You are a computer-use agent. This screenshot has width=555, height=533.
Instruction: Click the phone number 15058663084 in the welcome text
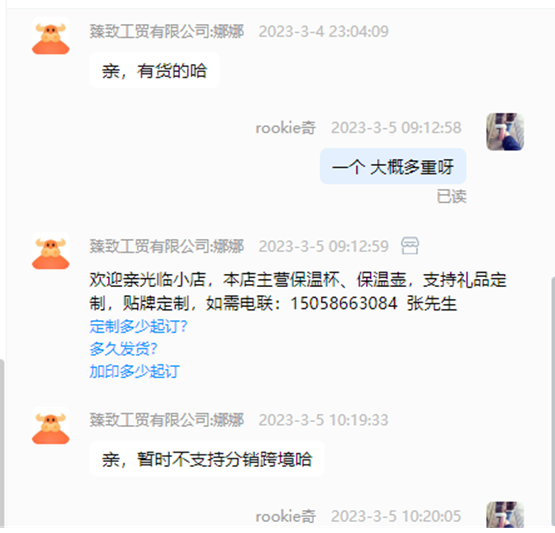[x=344, y=303]
